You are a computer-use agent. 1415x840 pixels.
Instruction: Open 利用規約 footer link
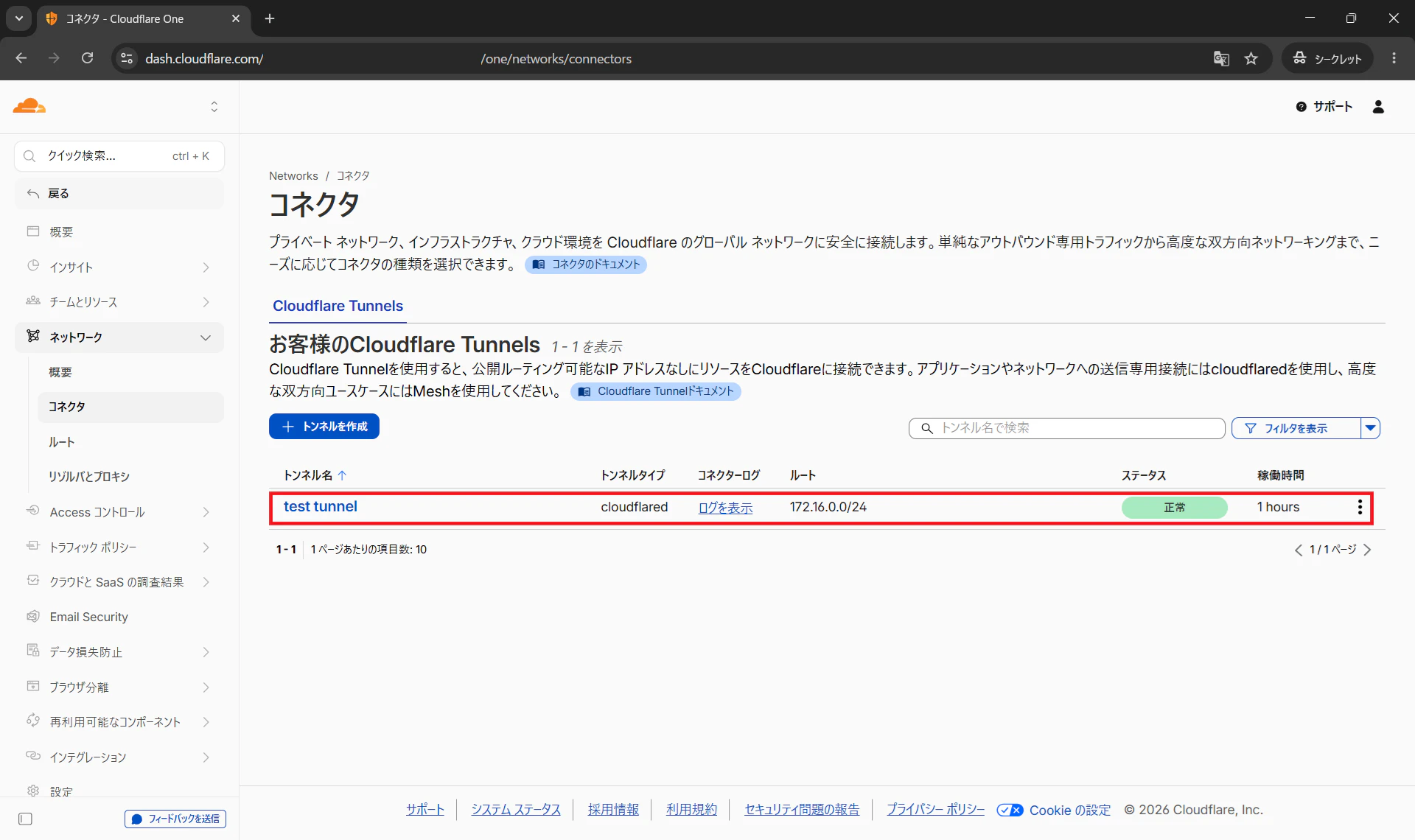click(691, 810)
